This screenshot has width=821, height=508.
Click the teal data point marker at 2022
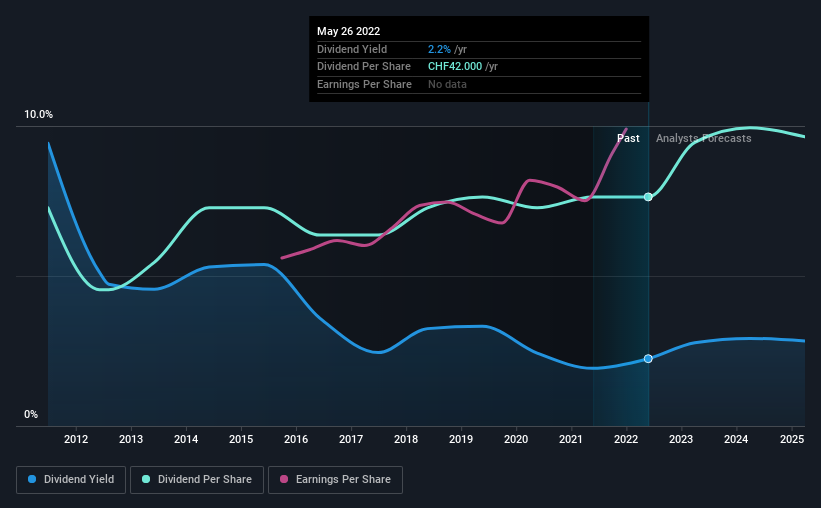point(648,197)
